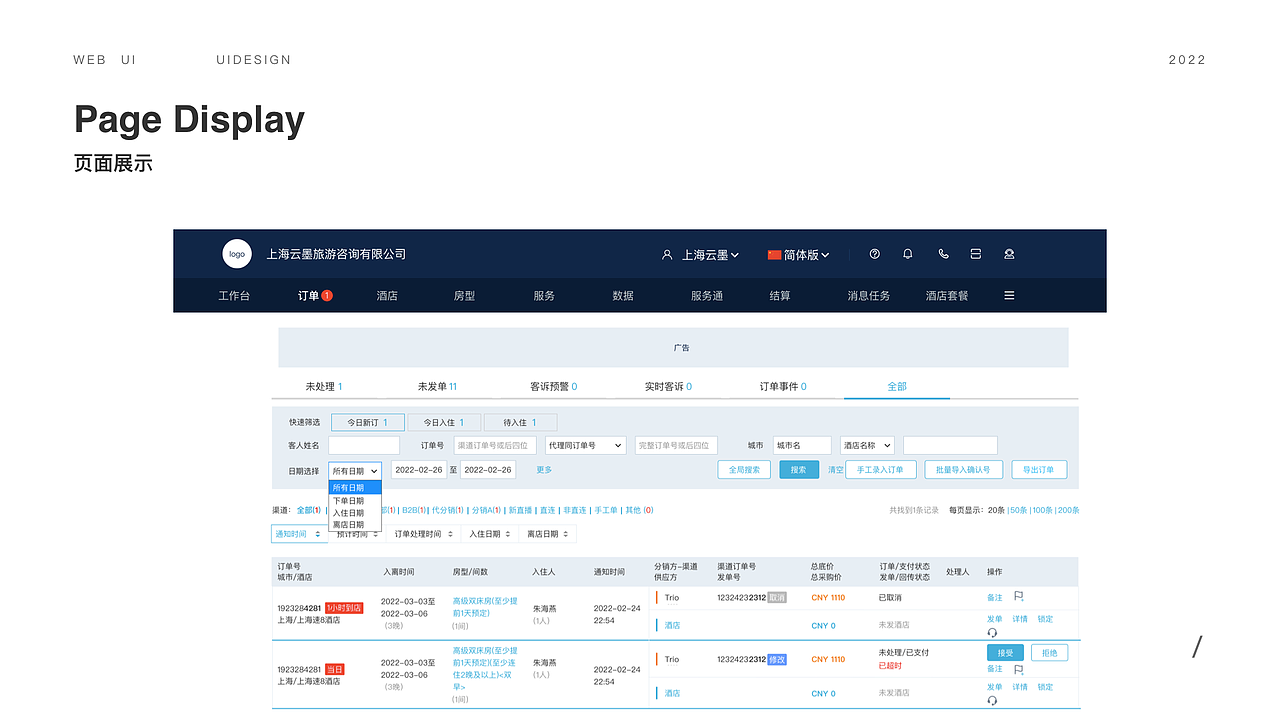
Task: Focus the 客人姓名 input field
Action: pos(364,445)
